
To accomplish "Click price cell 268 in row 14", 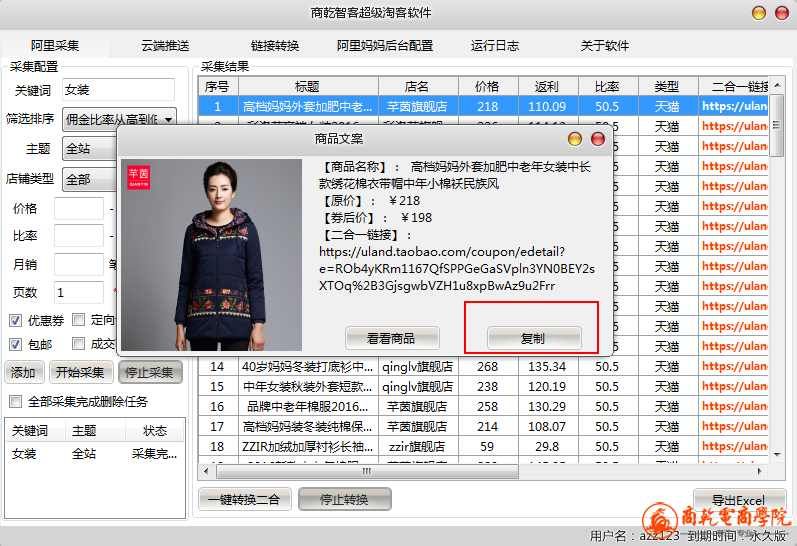I will tap(487, 367).
